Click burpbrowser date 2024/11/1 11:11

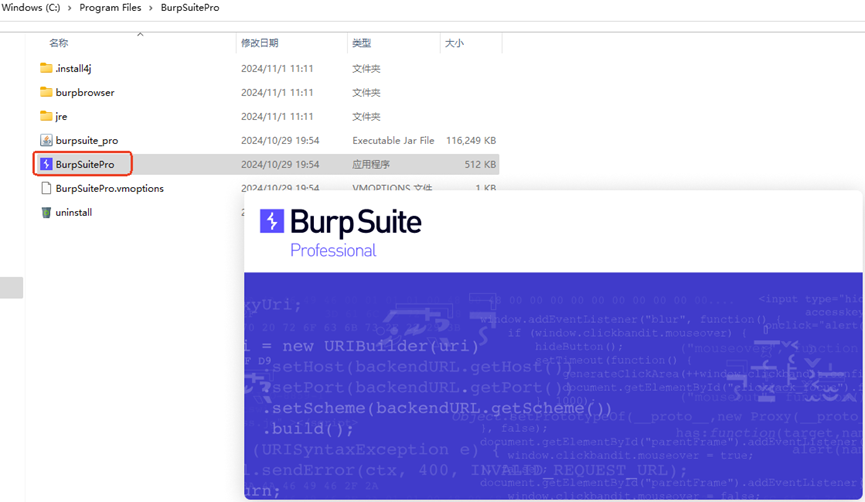point(277,93)
